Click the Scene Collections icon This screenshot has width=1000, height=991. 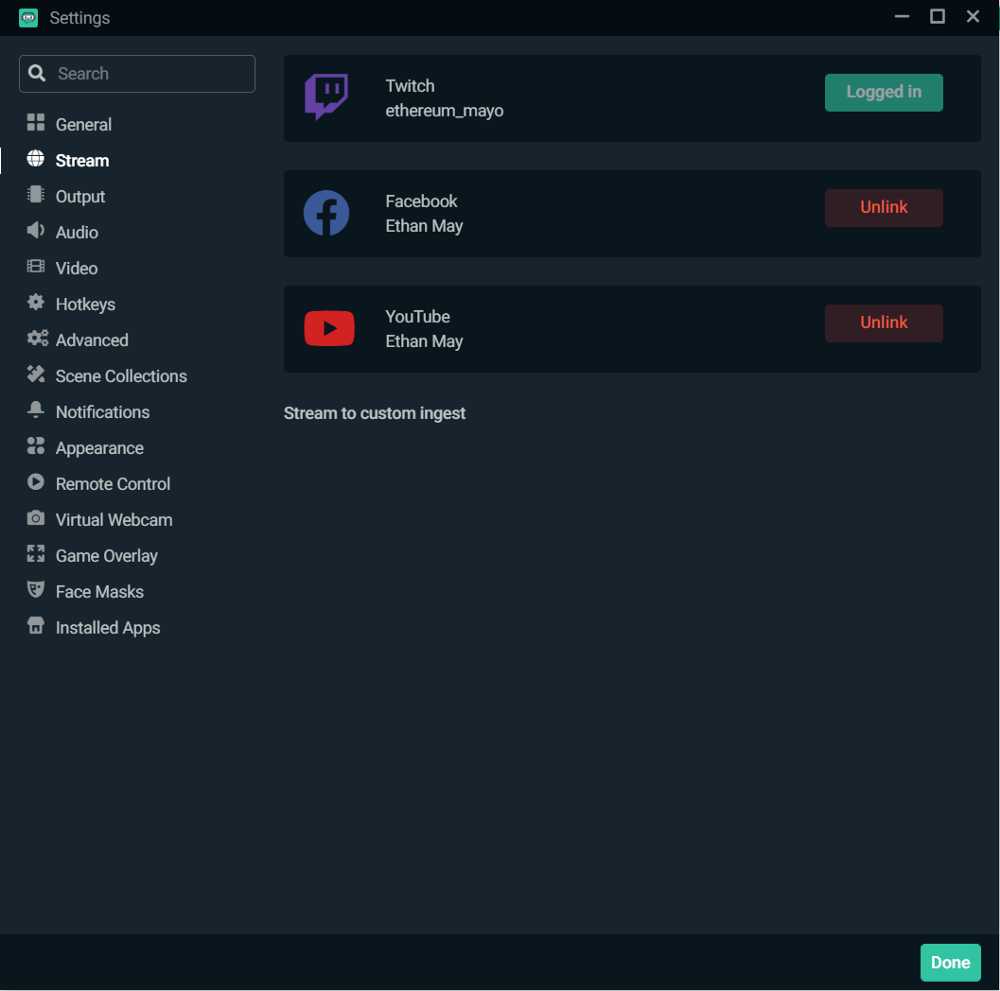[x=36, y=374]
